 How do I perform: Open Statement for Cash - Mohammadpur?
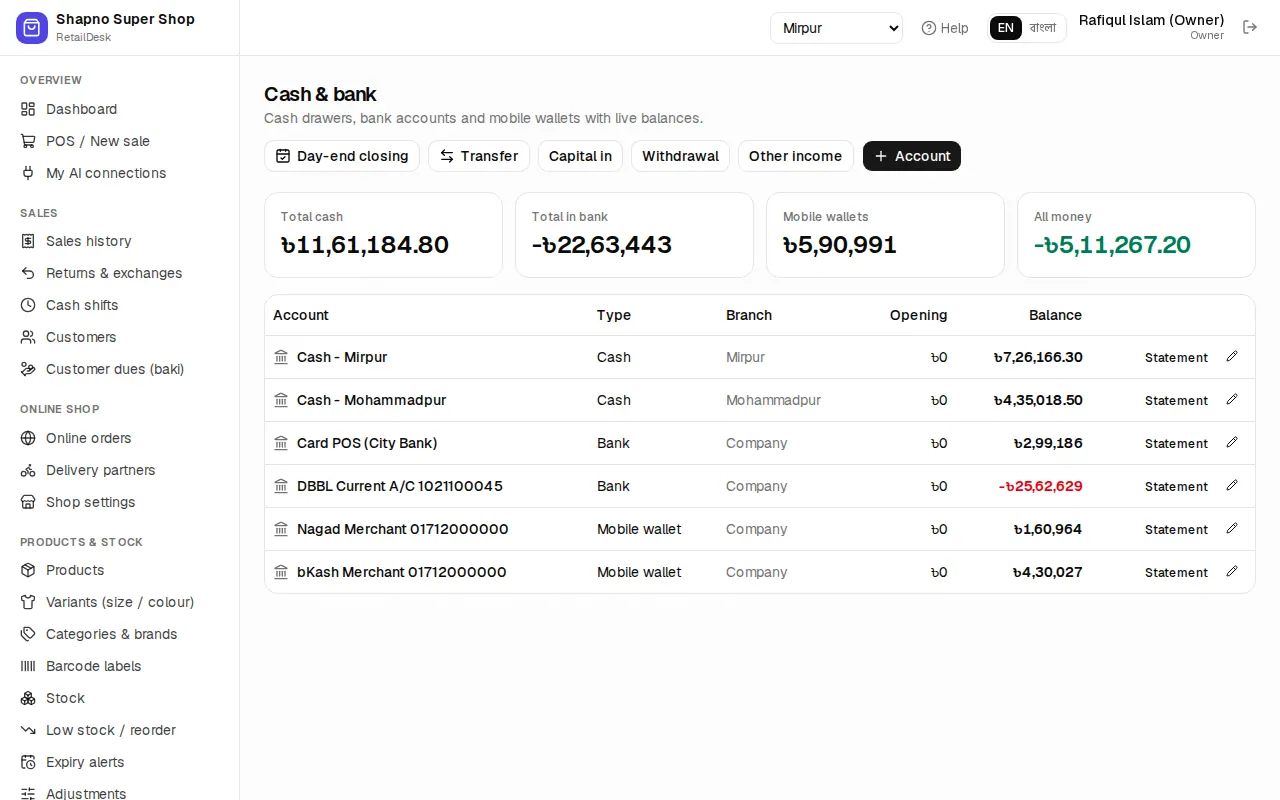click(x=1176, y=401)
